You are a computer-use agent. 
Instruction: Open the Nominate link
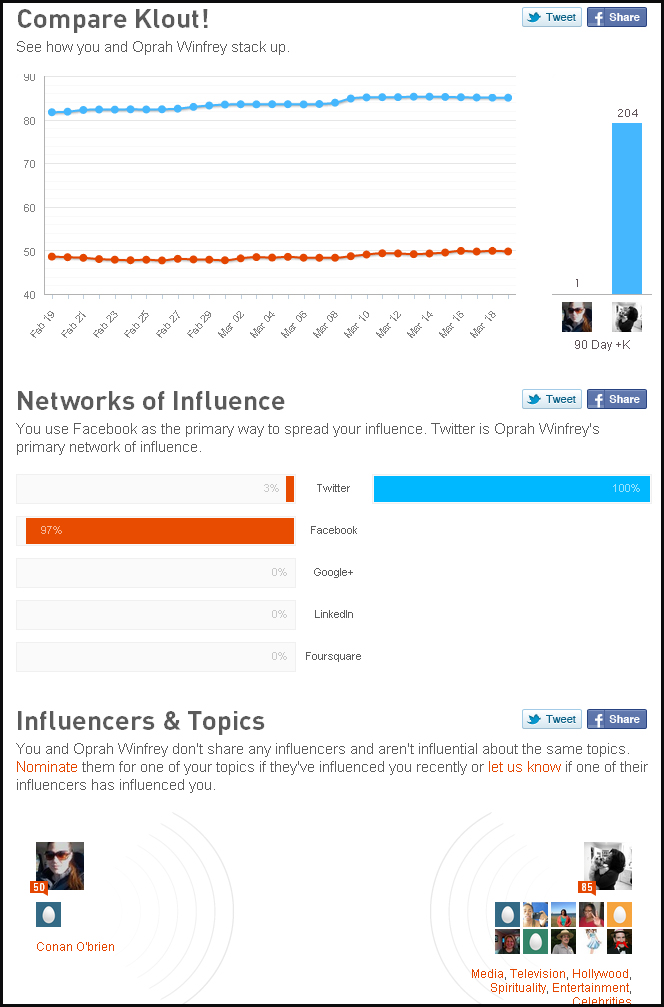coord(46,767)
